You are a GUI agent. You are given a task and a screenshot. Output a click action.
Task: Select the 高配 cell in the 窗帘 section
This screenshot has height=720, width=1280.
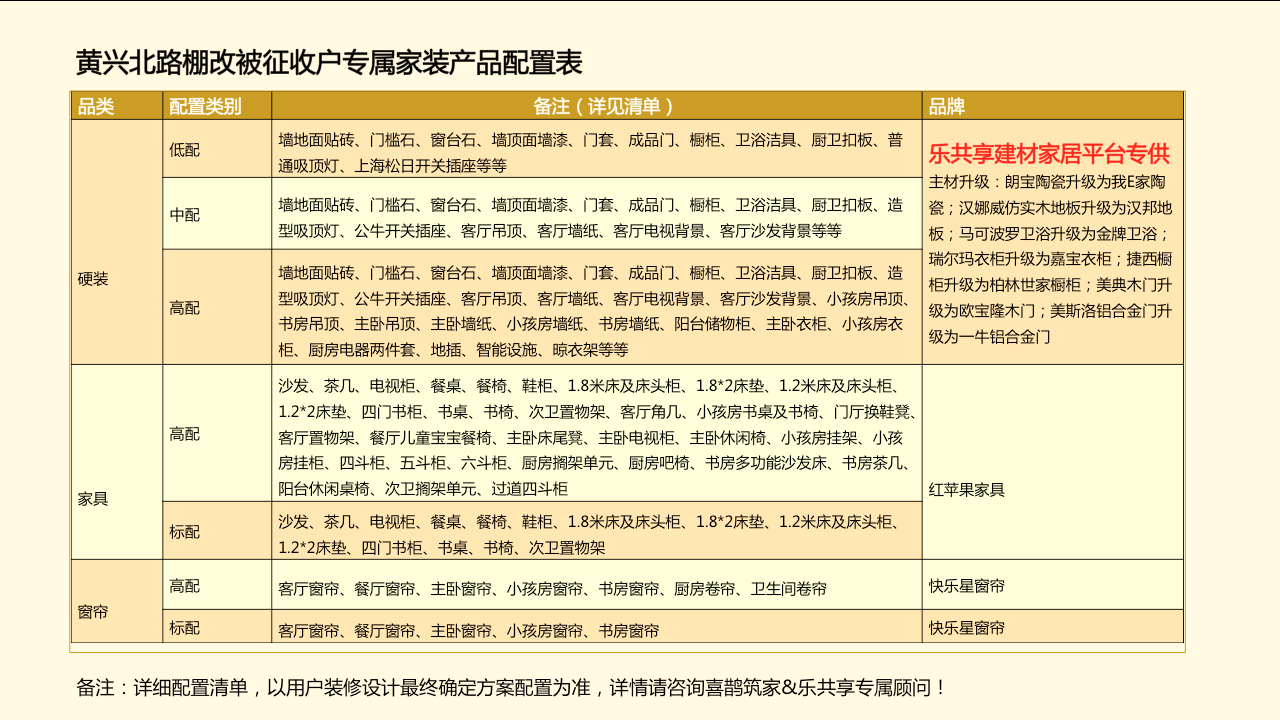click(x=185, y=586)
